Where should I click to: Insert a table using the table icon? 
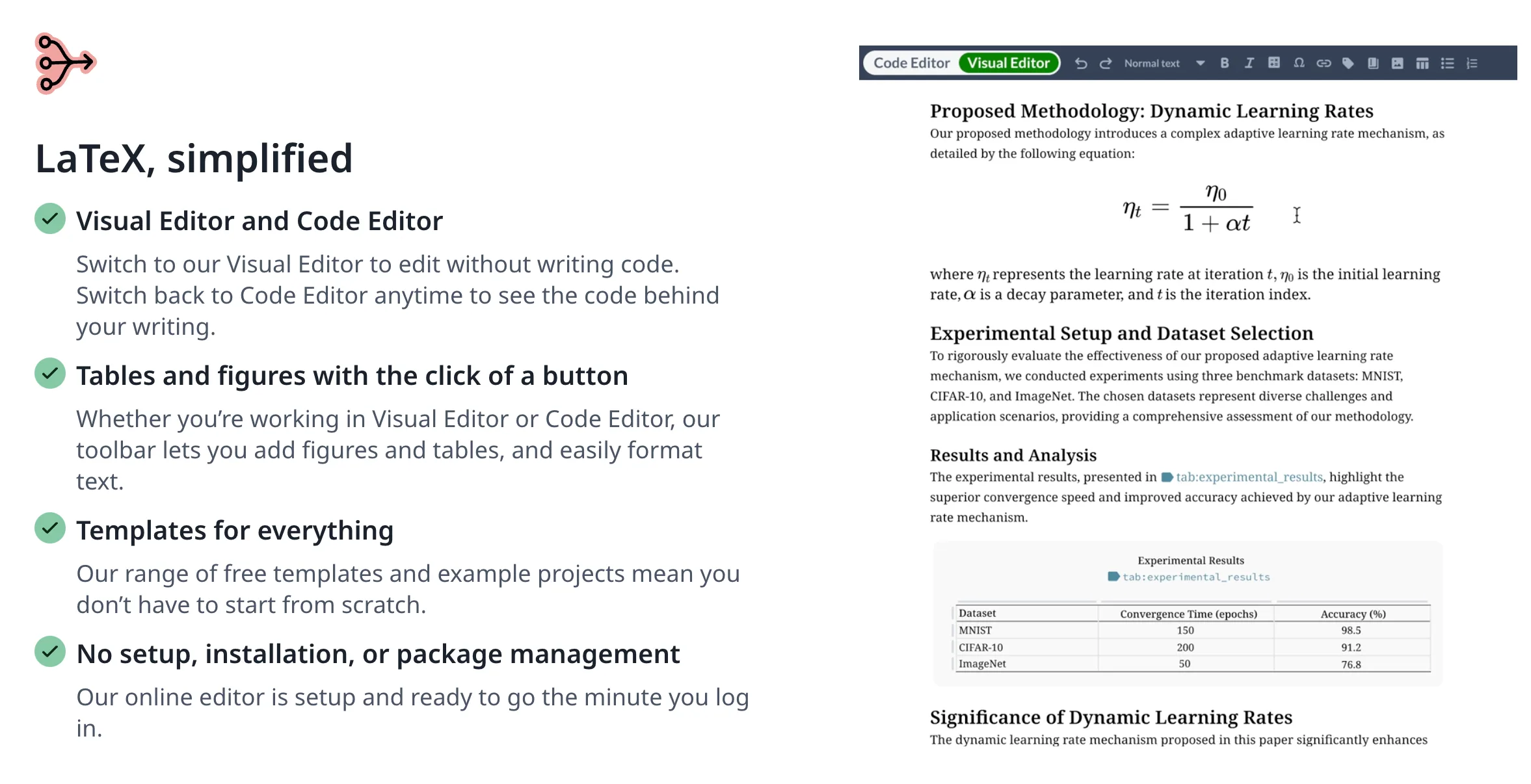click(1423, 62)
